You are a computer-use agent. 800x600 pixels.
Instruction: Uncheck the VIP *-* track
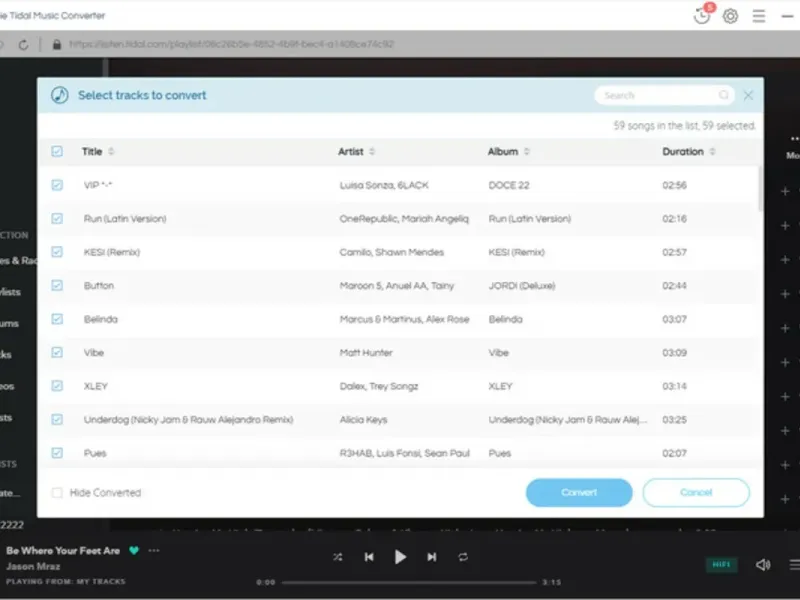57,185
